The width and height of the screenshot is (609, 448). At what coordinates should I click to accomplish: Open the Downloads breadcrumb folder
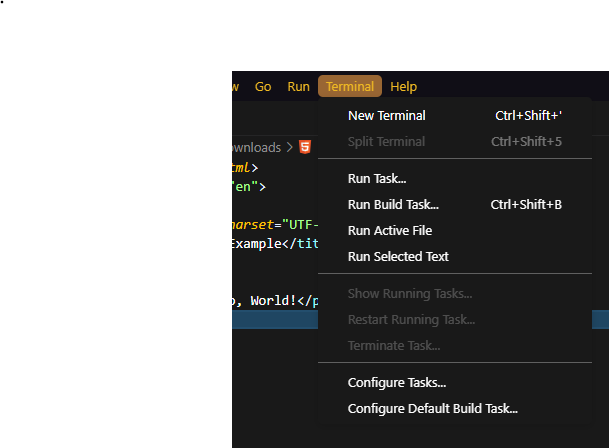(x=257, y=147)
